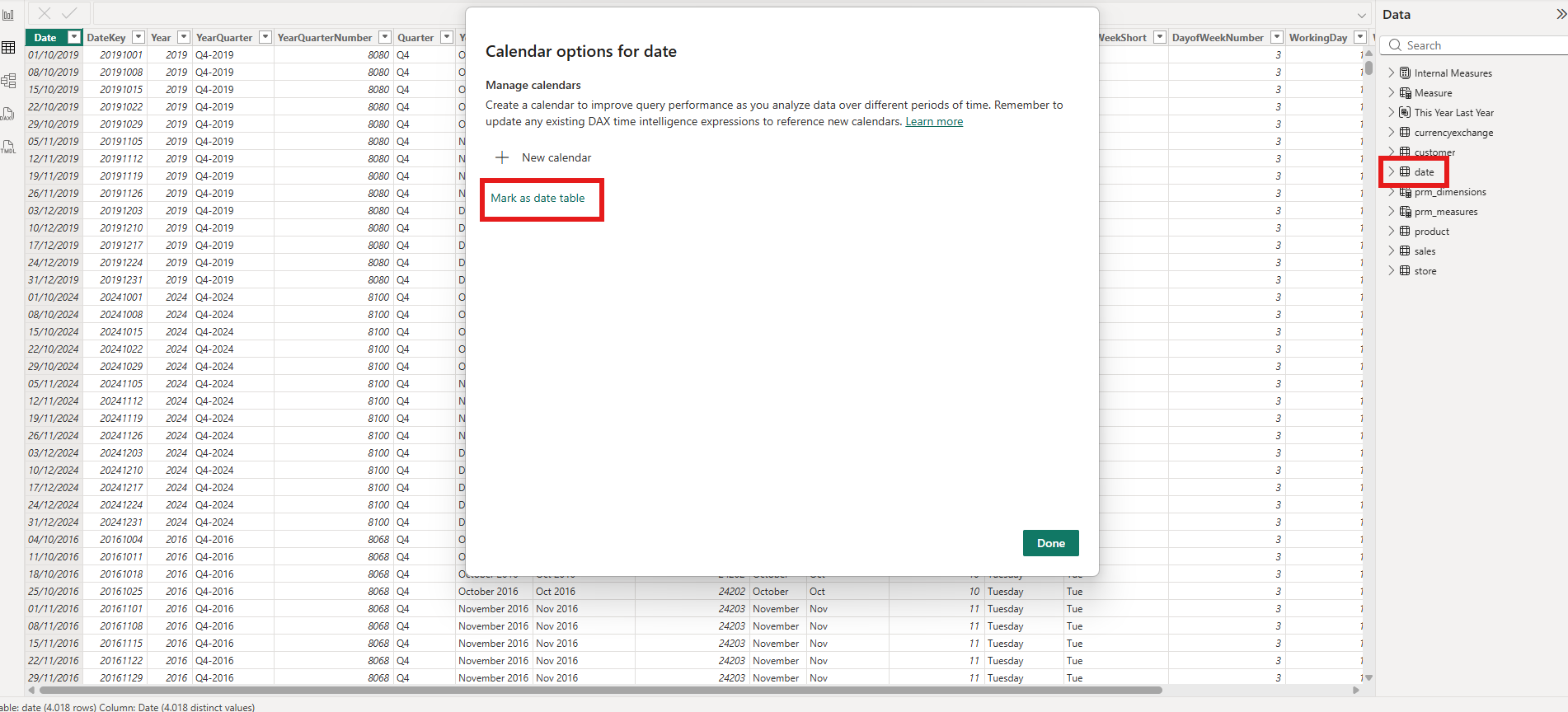Open the YearQuarter column filter dropdown
This screenshot has height=712, width=1568.
point(265,37)
